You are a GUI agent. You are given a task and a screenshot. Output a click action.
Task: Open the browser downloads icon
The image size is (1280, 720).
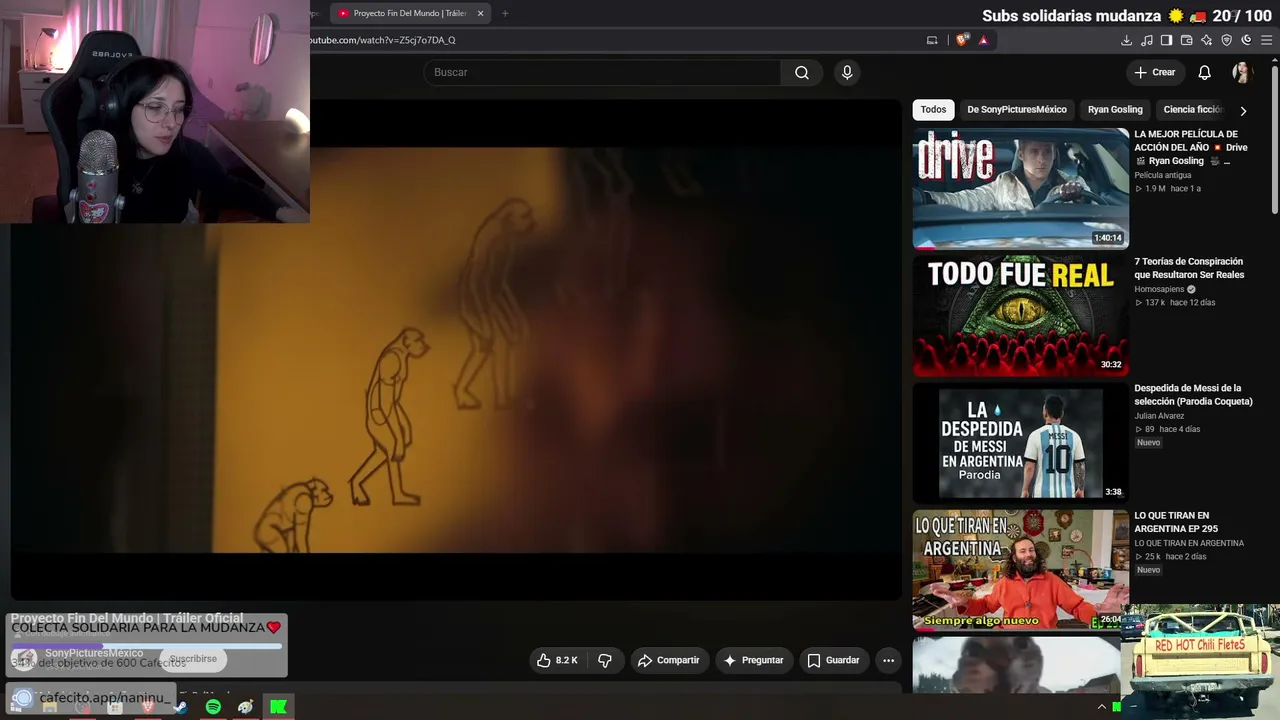[x=1126, y=40]
